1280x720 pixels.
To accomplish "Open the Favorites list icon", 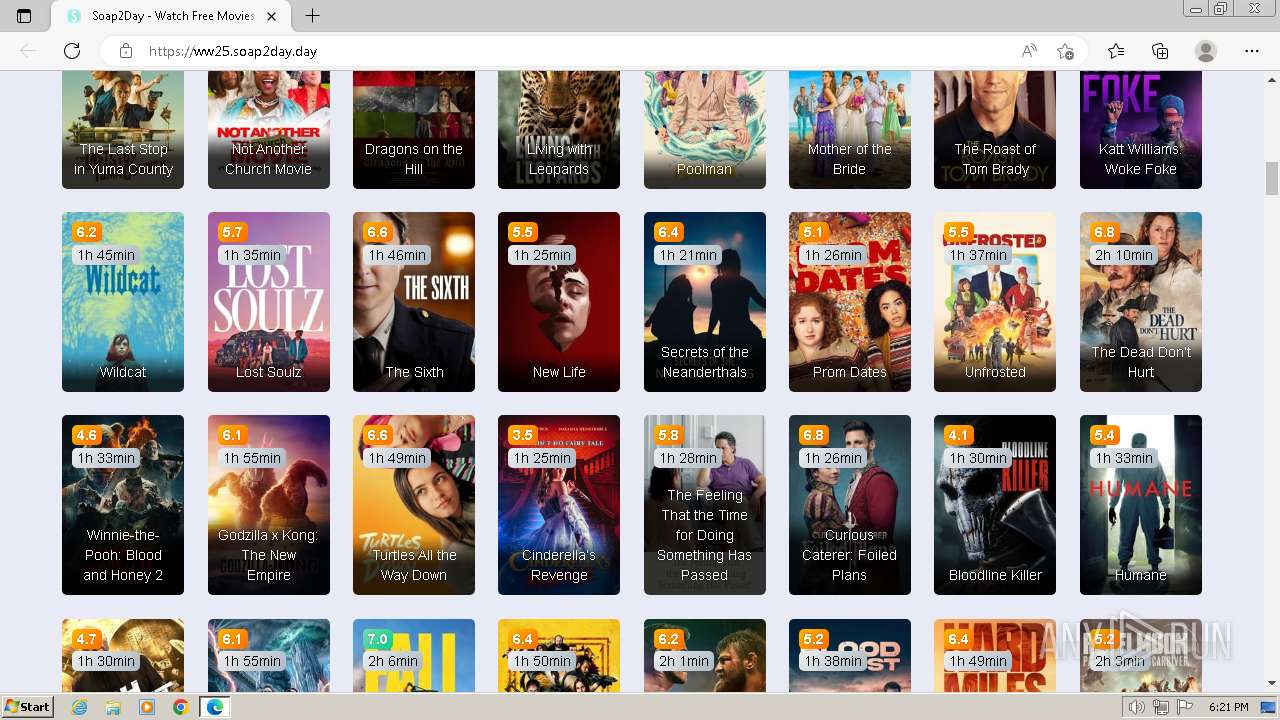I will tap(1116, 51).
